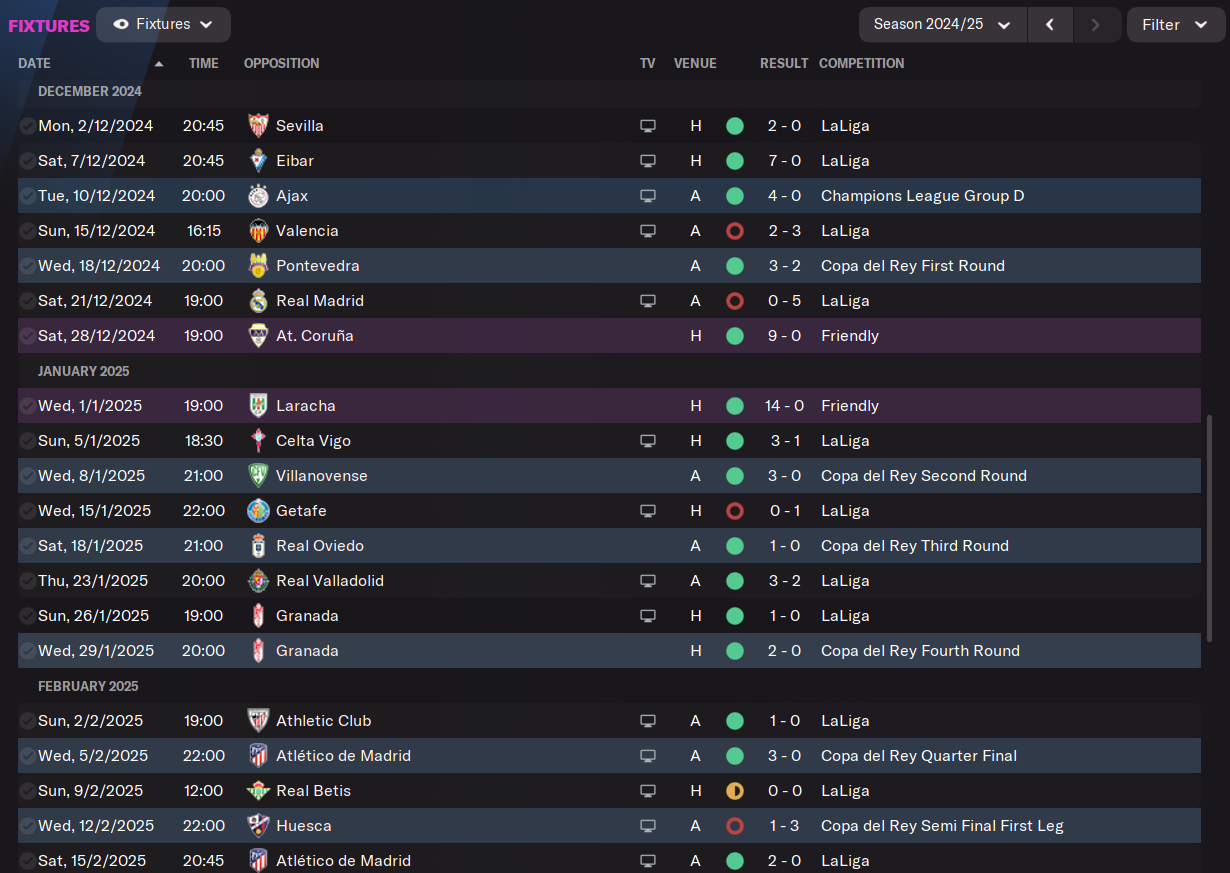This screenshot has height=873, width=1230.
Task: Sort fixtures by the Date column header
Action: tap(34, 63)
